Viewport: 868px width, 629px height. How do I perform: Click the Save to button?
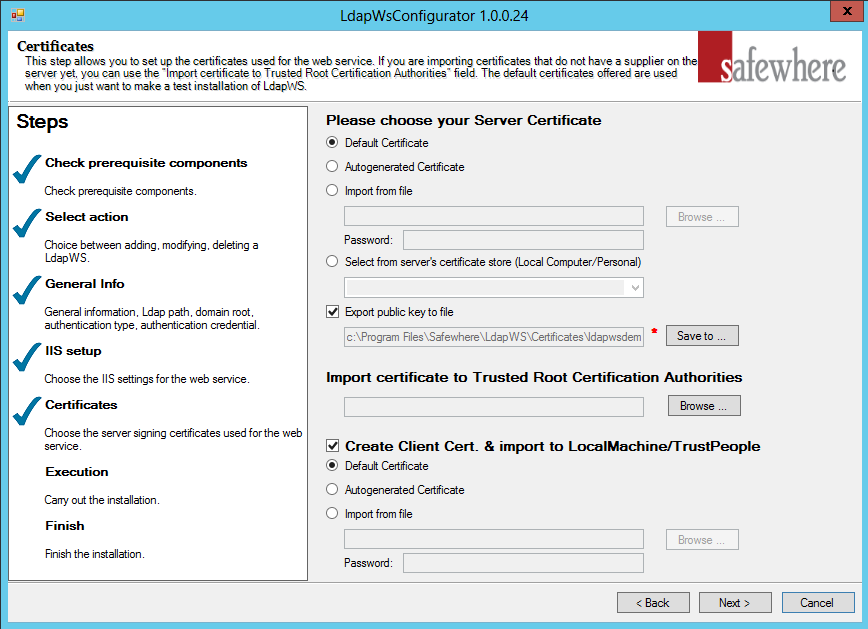click(701, 335)
